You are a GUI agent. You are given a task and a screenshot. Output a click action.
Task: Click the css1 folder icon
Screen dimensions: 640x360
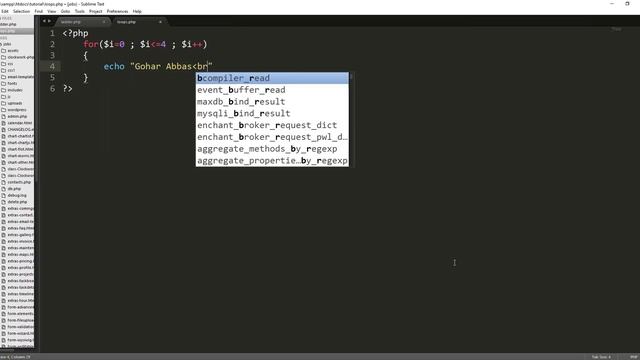(4, 70)
